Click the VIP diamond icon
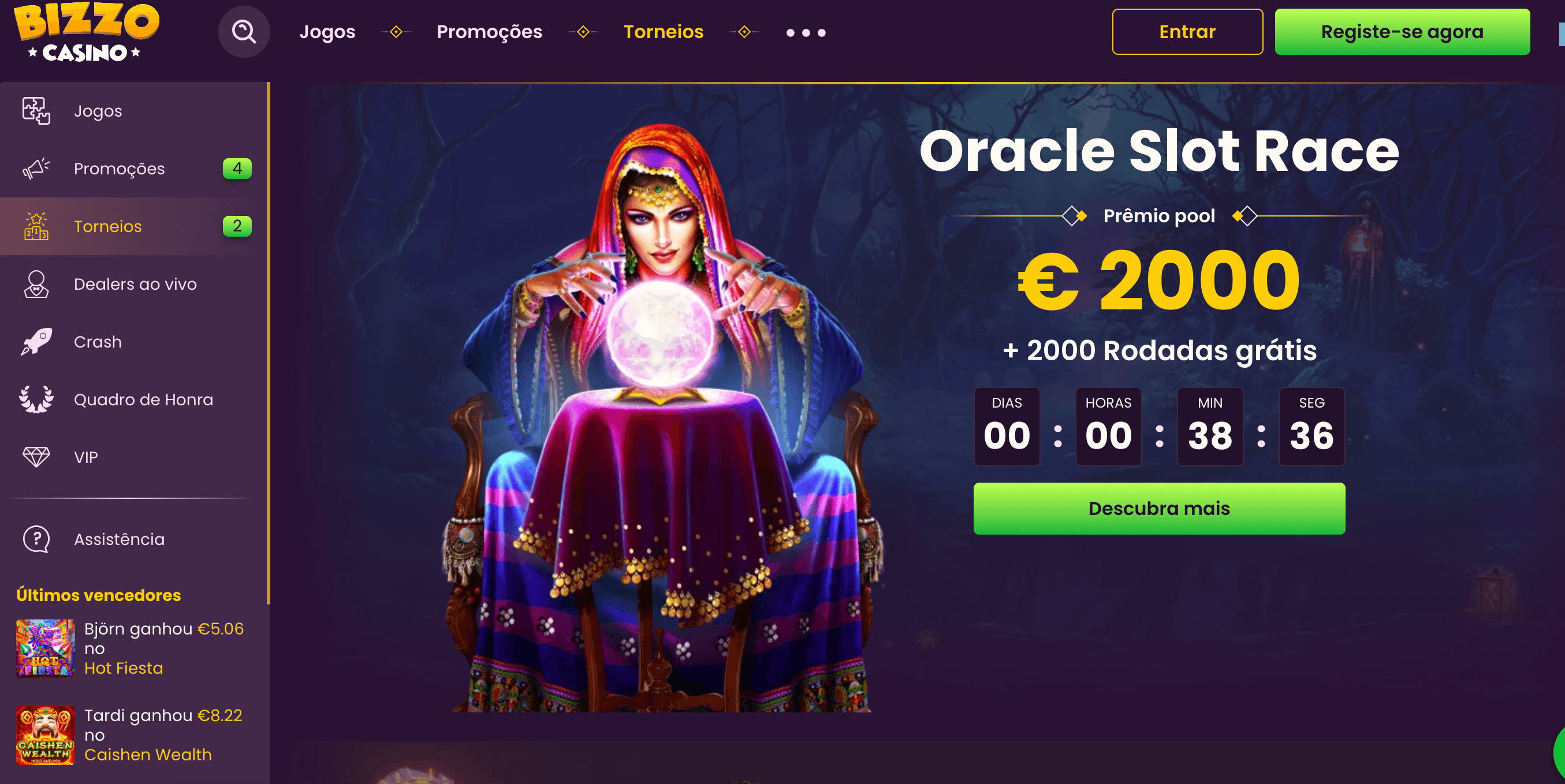 point(36,457)
